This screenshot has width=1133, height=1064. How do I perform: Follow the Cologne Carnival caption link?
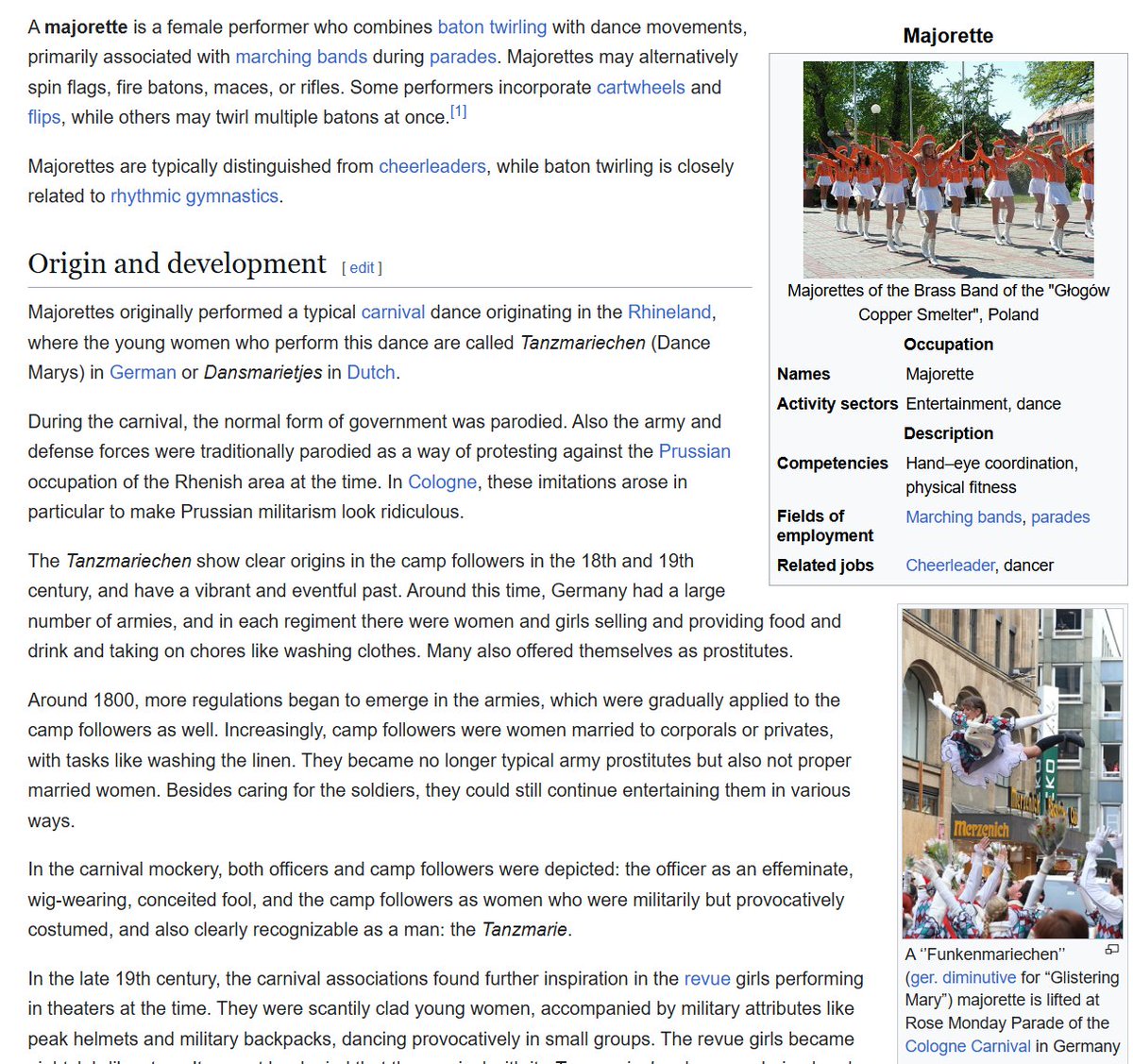coord(968,1045)
